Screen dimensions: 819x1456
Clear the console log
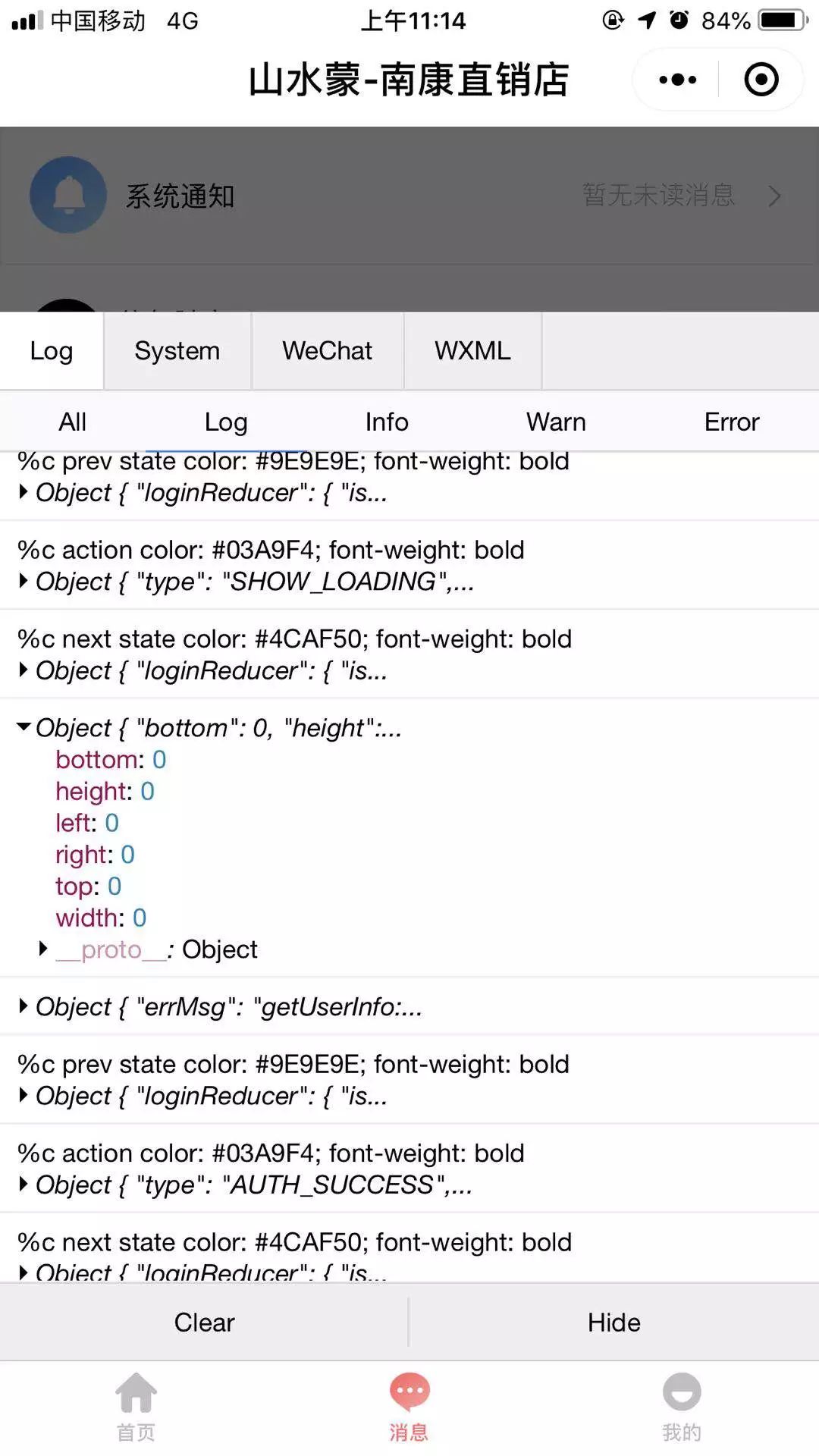click(204, 1322)
